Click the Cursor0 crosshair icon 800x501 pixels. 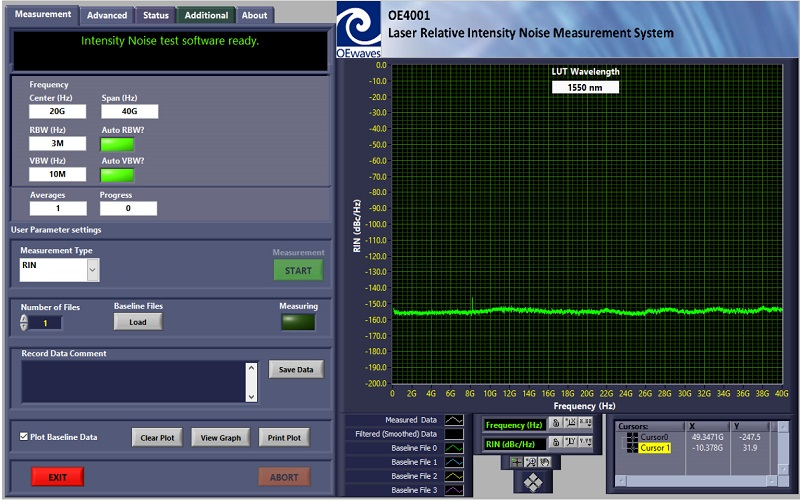[x=632, y=437]
